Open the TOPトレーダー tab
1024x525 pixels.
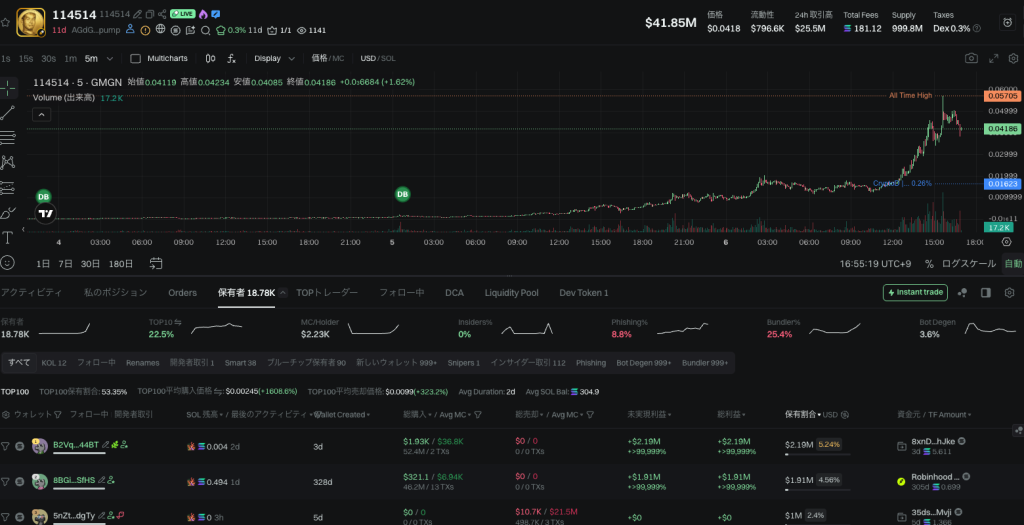327,293
